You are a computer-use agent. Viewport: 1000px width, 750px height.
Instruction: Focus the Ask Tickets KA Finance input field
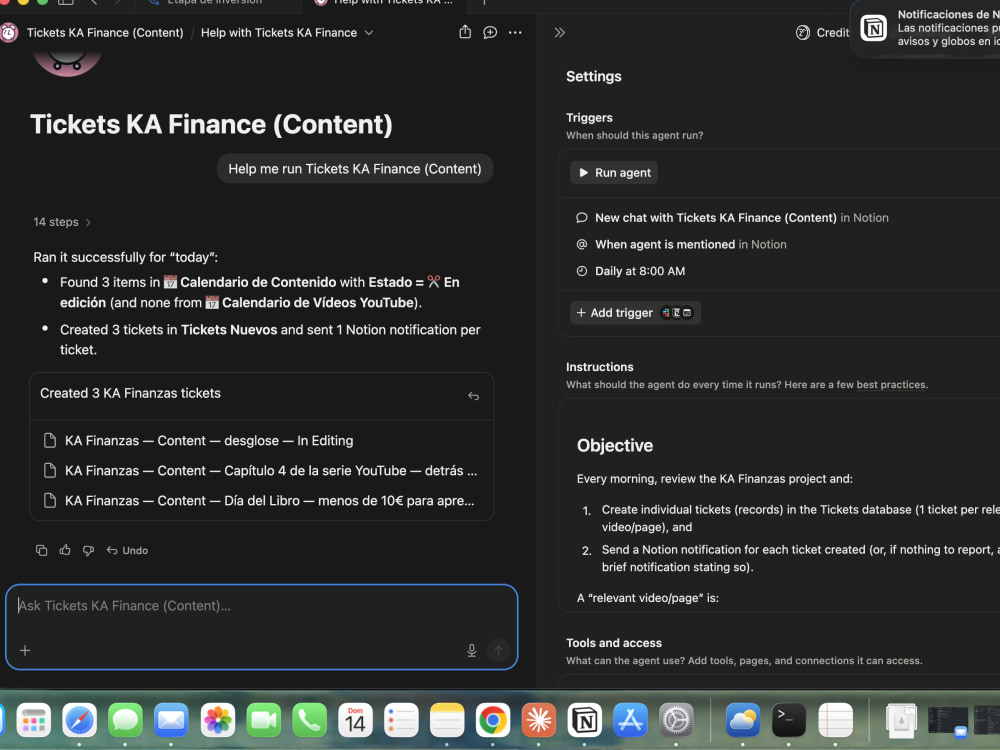(x=261, y=606)
